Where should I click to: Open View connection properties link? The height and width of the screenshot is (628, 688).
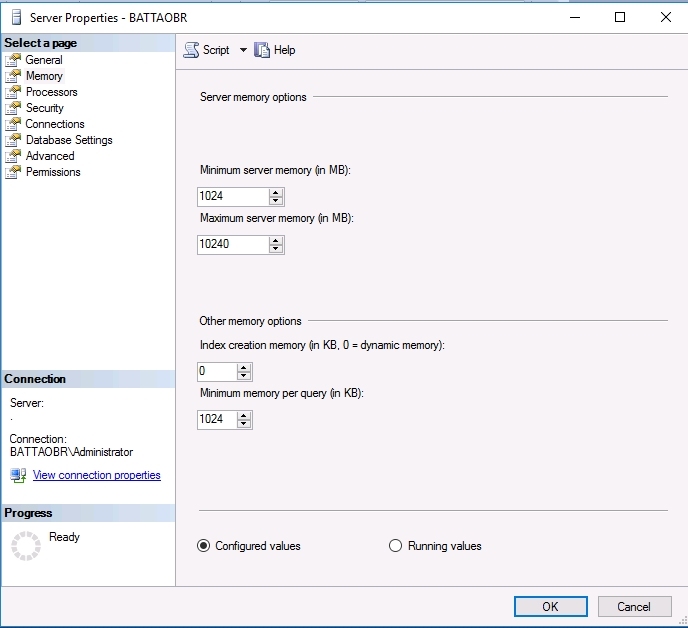(x=97, y=475)
